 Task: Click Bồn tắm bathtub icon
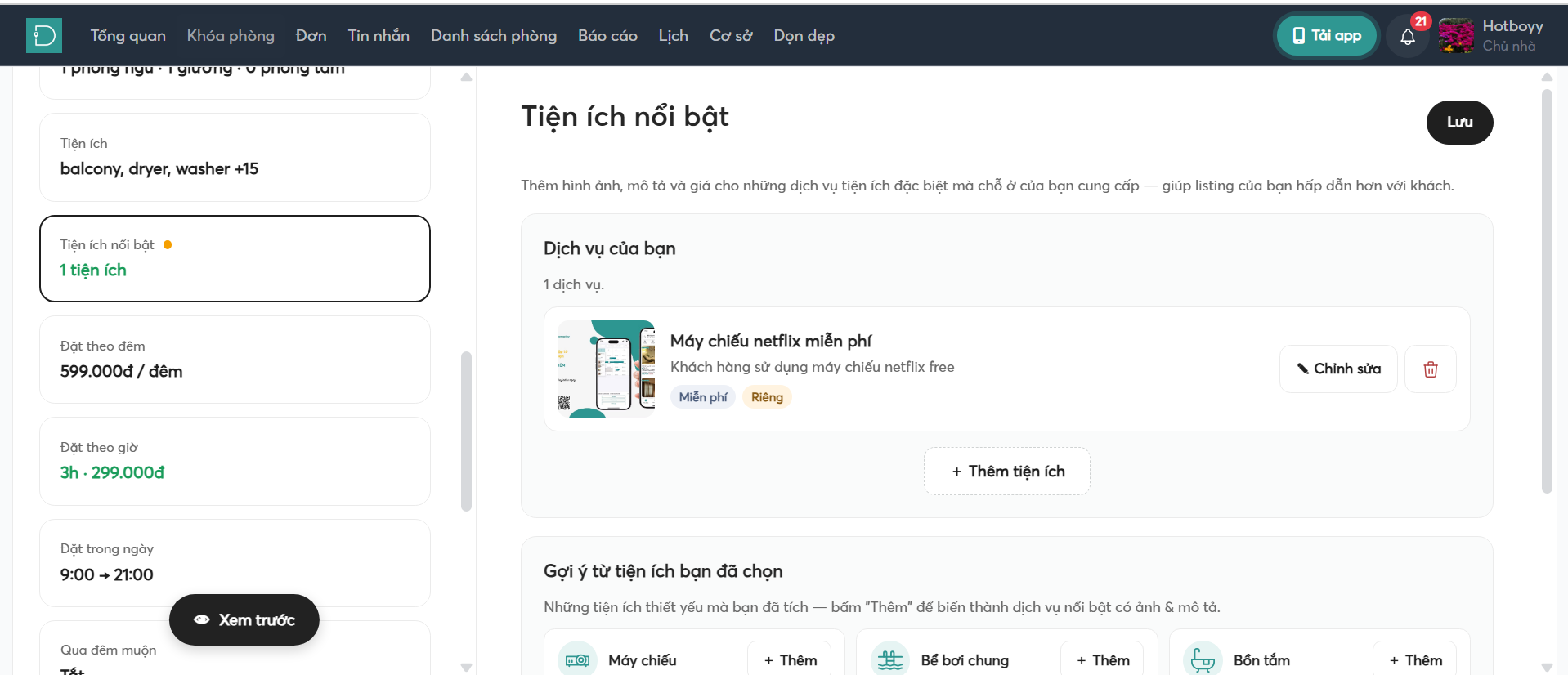click(1203, 659)
